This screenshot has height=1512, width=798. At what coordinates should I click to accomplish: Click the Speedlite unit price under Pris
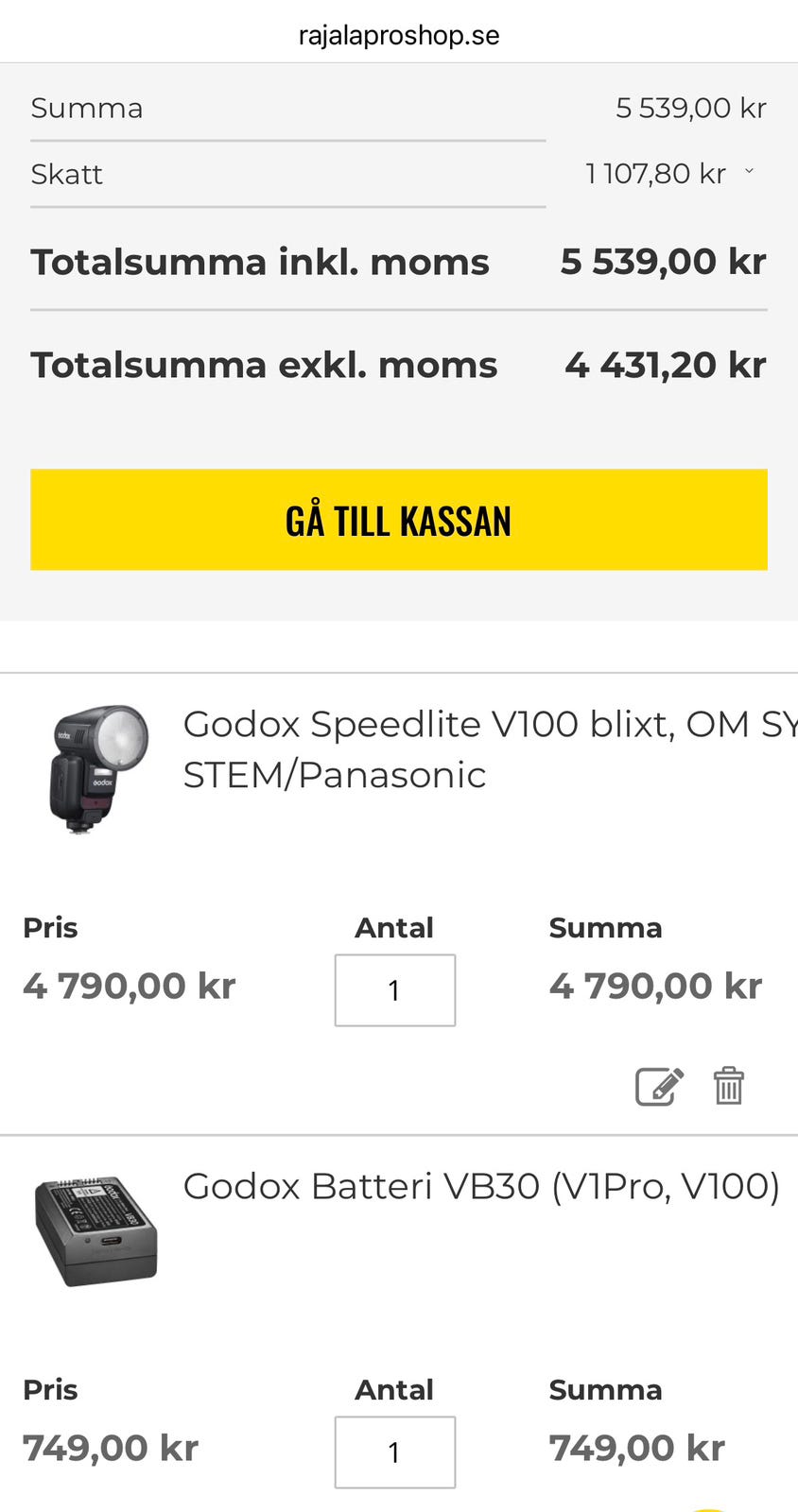129,986
